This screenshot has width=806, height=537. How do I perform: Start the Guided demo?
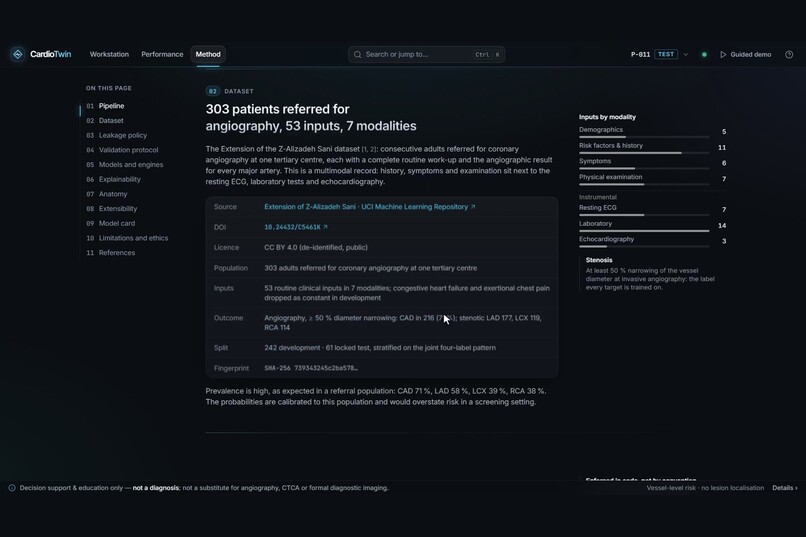click(x=745, y=54)
